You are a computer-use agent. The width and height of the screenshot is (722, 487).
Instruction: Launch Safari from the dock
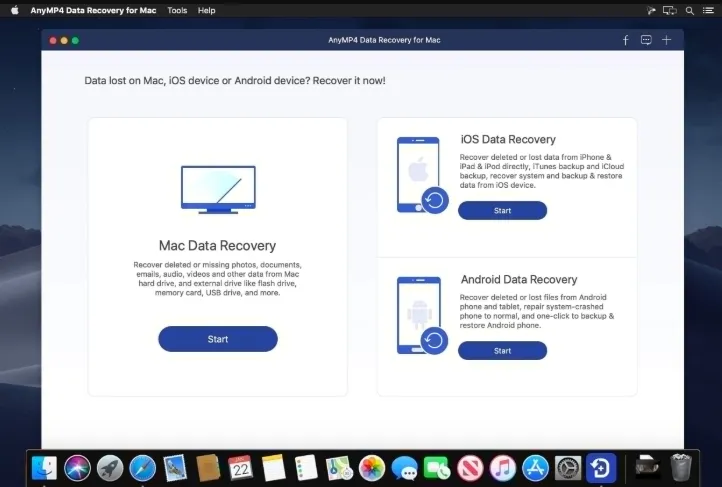(142, 468)
